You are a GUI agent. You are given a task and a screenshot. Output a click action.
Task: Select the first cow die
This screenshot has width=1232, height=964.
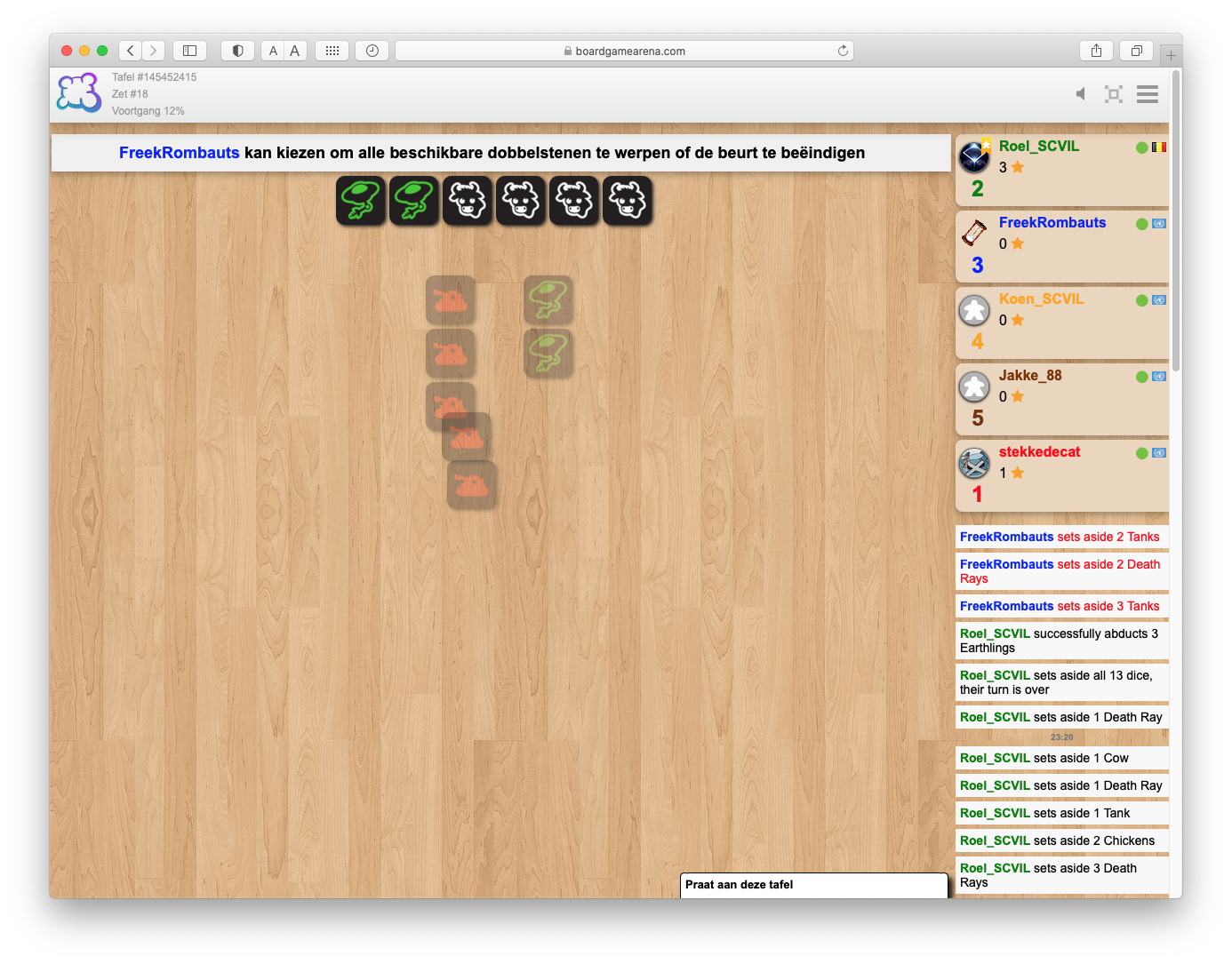pyautogui.click(x=468, y=200)
